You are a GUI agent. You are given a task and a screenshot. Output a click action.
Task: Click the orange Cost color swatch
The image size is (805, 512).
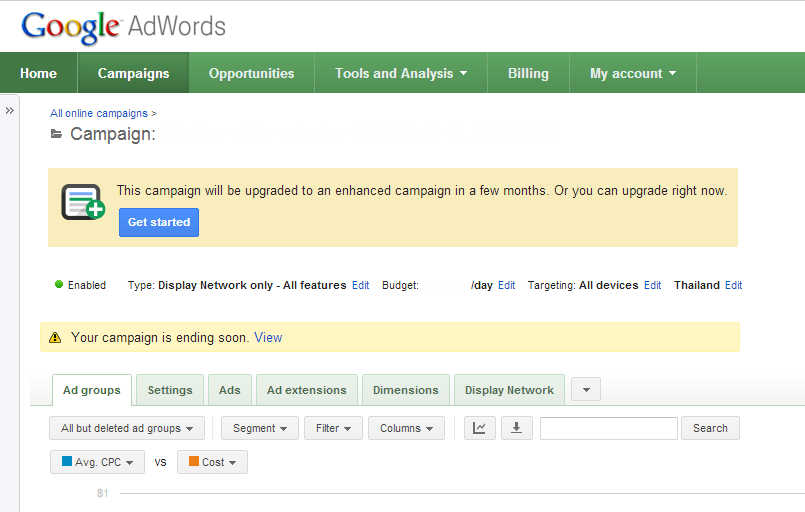pos(194,461)
